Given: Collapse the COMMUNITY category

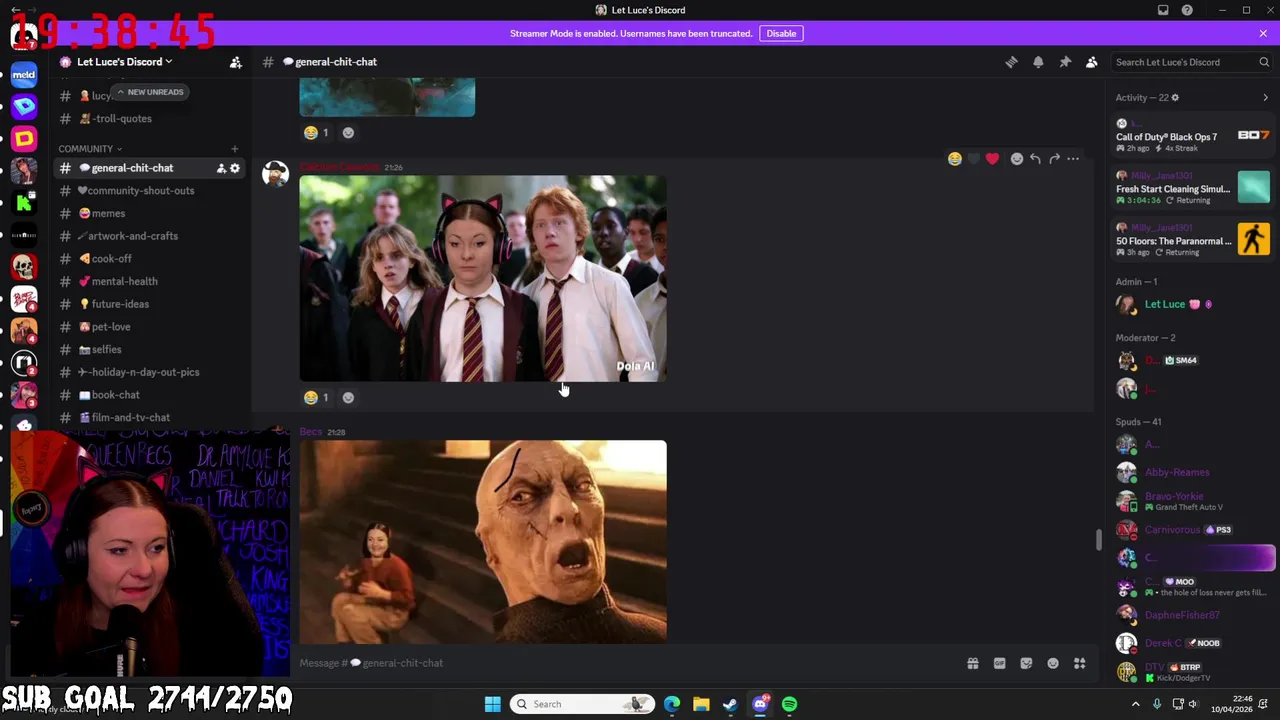Looking at the screenshot, I should point(90,149).
